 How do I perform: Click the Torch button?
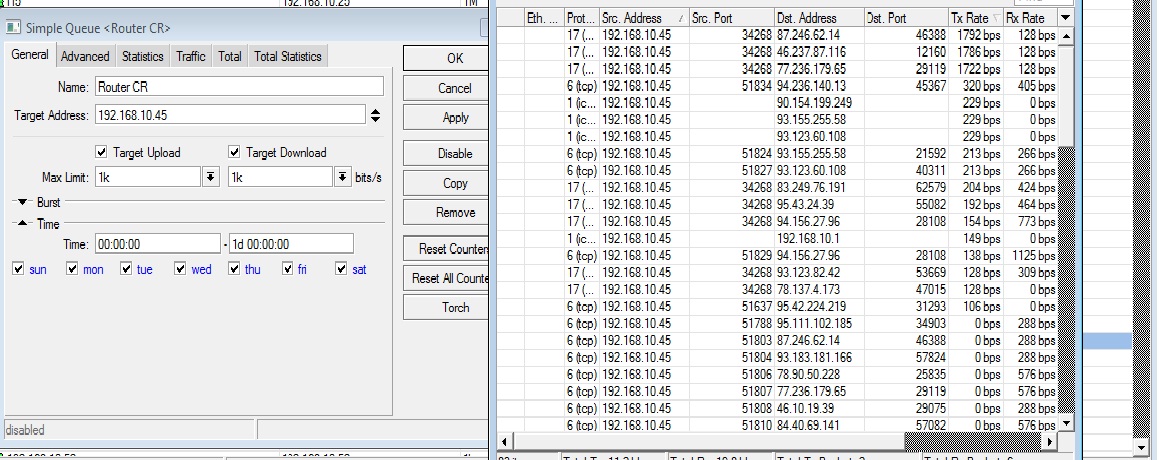455,308
